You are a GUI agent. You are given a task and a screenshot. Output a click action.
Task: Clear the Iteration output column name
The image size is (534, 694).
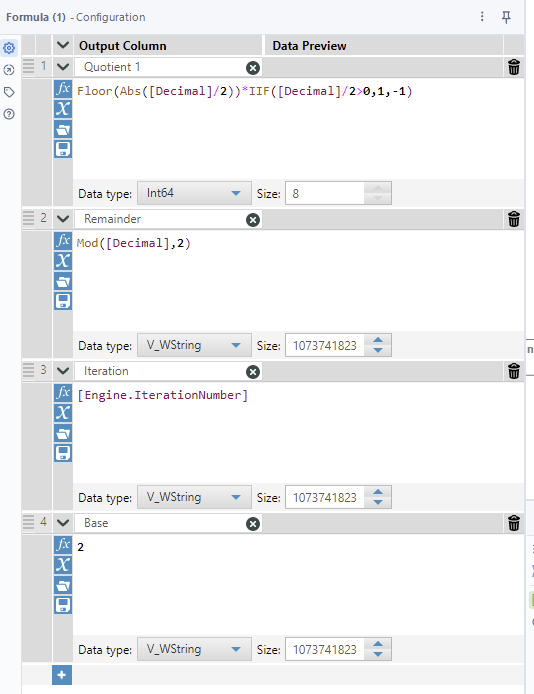[x=253, y=372]
